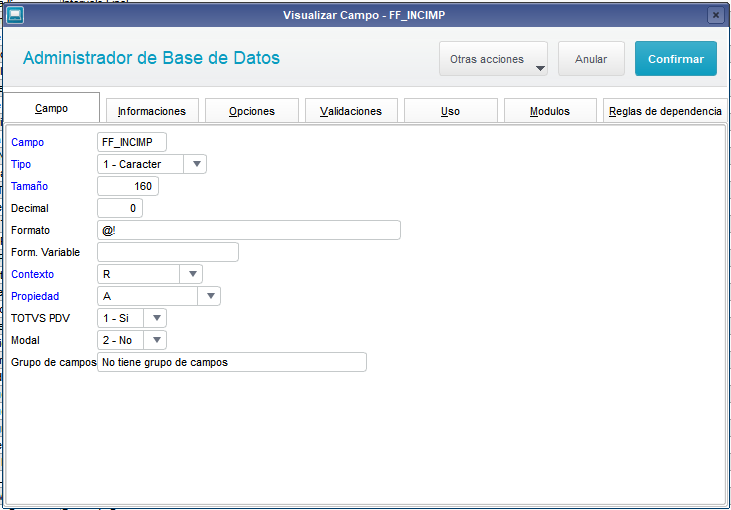Screen dimensions: 731x510
Task: Open the Modal dropdown arrow
Action: pos(156,340)
